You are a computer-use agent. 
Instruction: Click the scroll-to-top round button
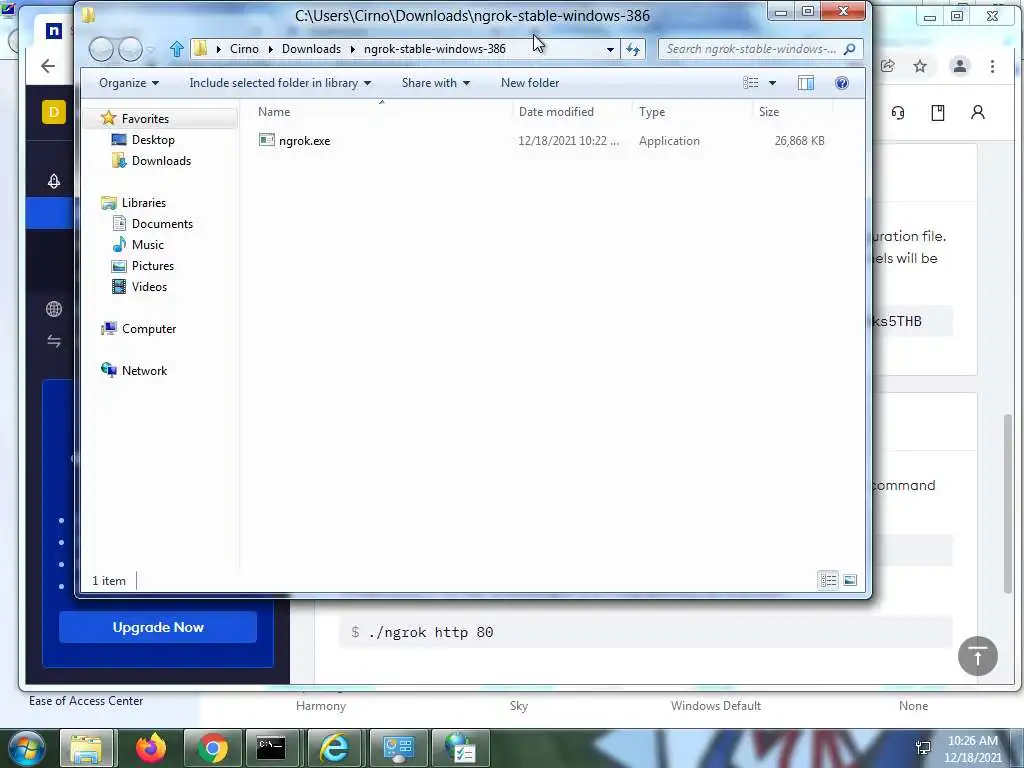click(978, 656)
